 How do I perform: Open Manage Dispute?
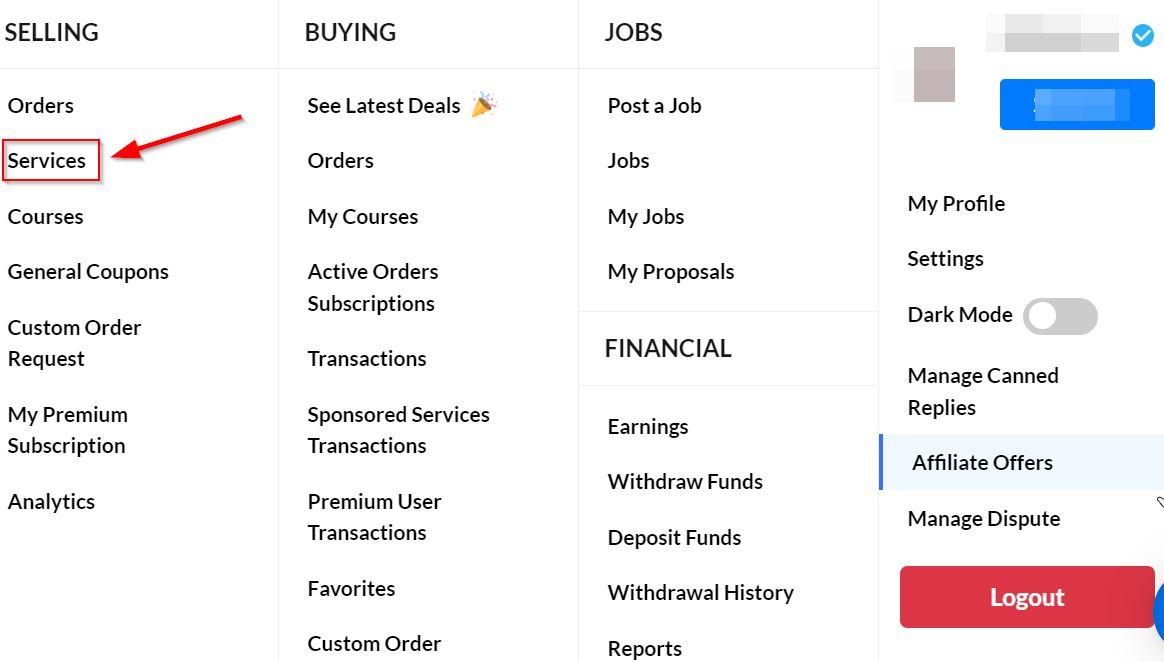click(984, 518)
